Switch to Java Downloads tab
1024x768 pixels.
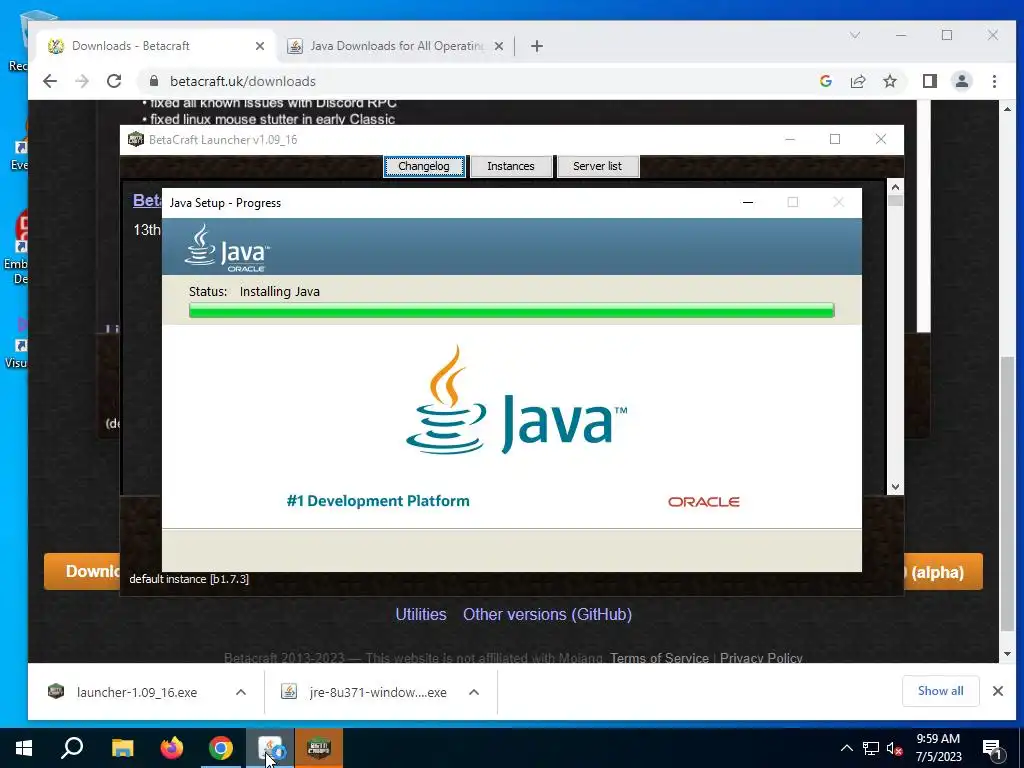click(394, 46)
